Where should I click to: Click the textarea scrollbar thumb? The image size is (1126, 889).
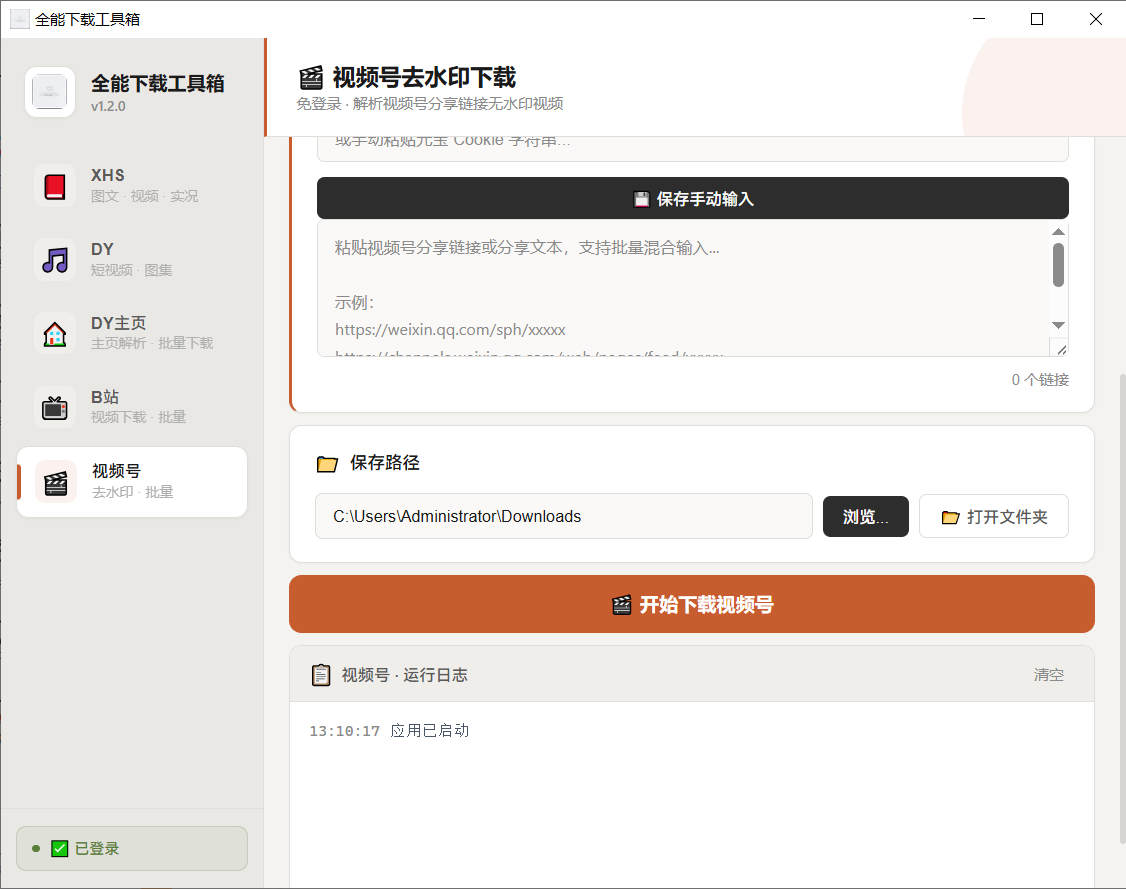point(1058,265)
